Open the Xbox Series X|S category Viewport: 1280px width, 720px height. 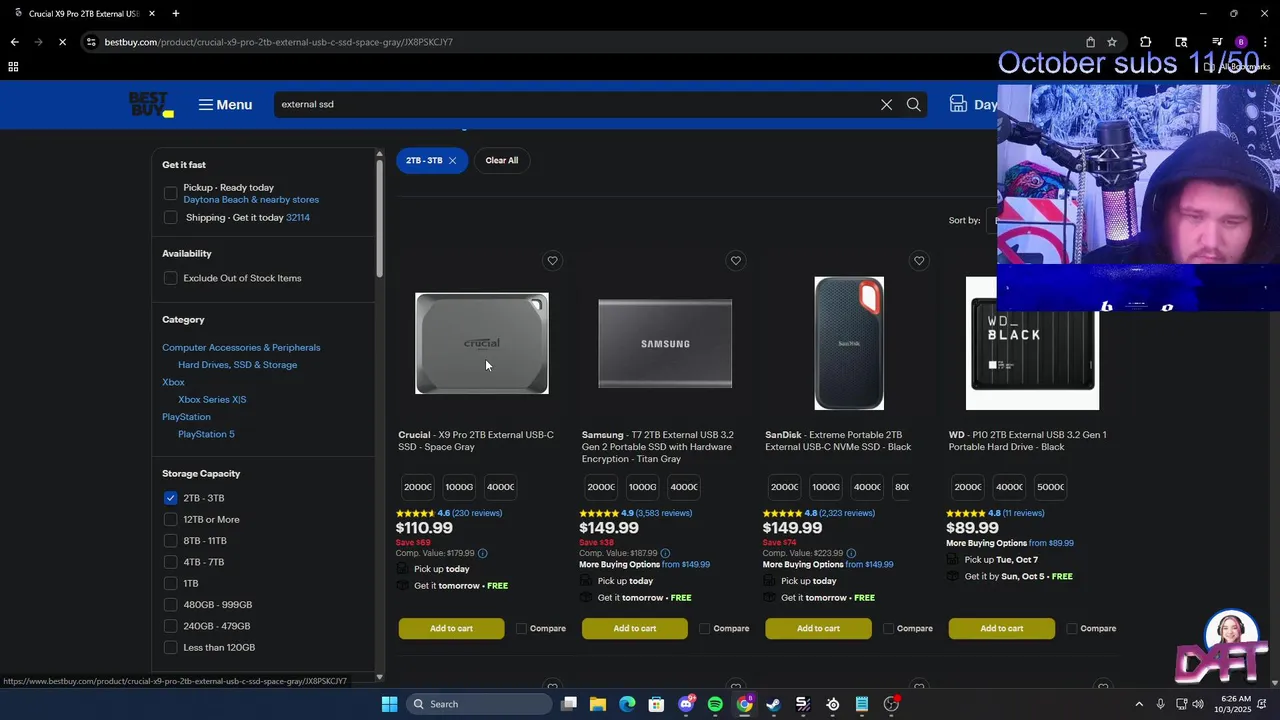point(212,399)
